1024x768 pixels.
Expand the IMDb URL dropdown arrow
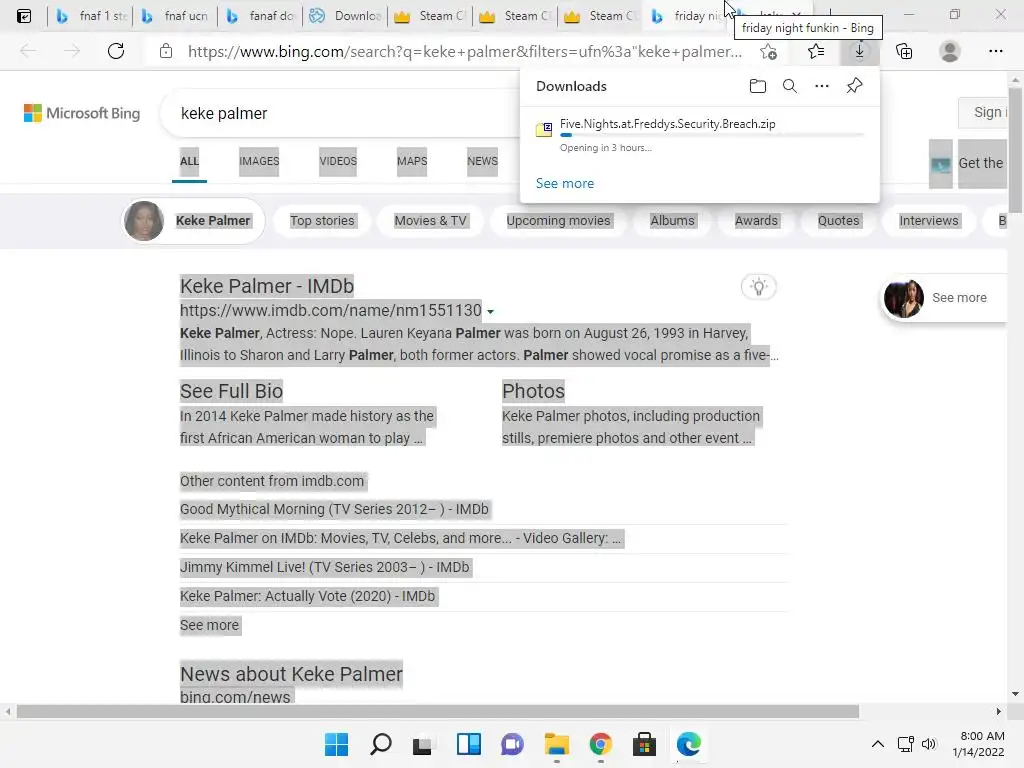490,312
